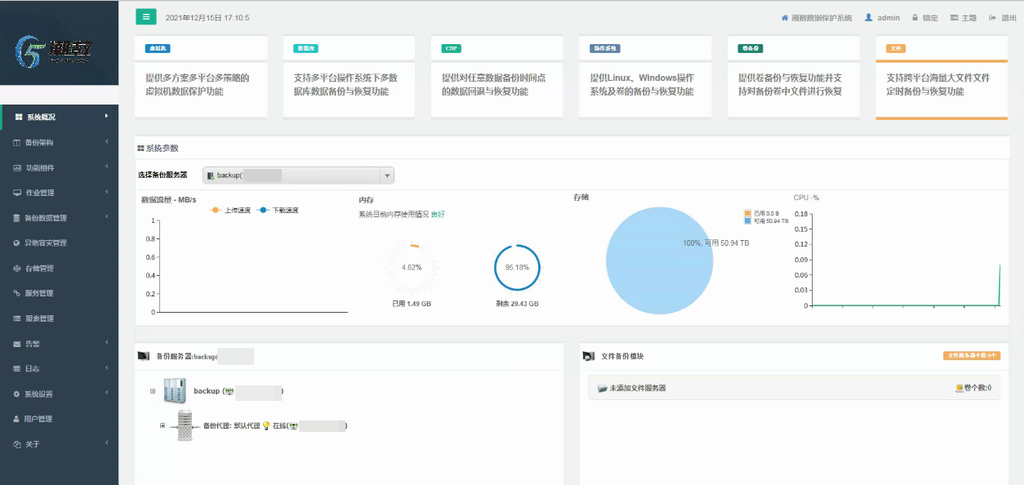1024x485 pixels.
Task: Click the backup server icon in tree
Action: 175,391
